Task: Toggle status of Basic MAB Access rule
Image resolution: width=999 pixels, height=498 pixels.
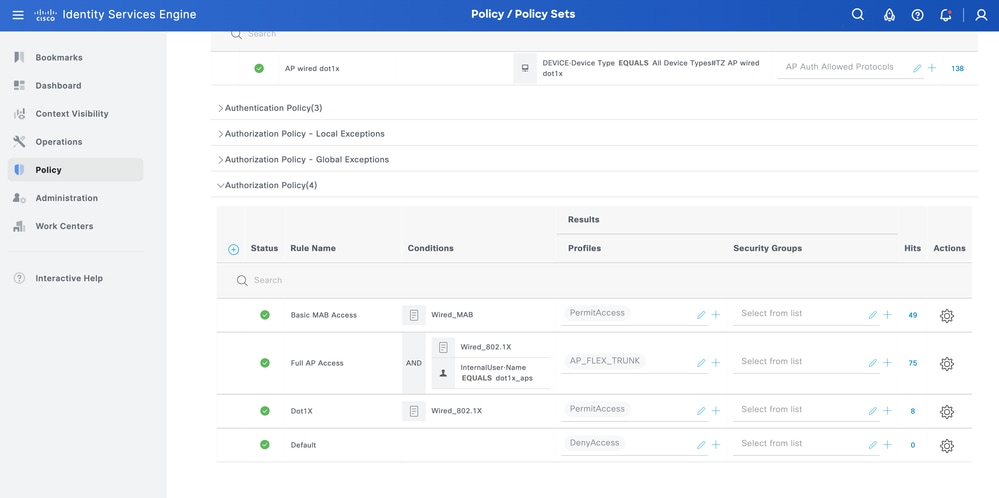Action: point(264,315)
